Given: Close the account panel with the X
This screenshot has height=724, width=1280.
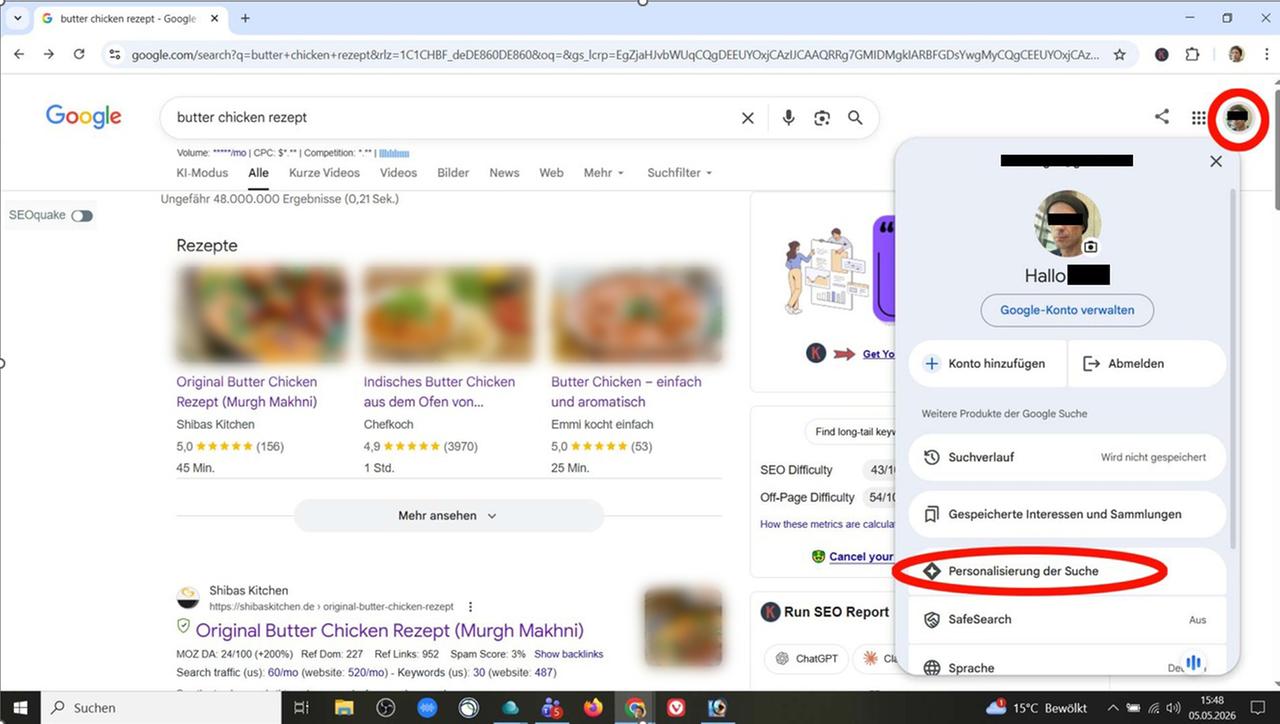Looking at the screenshot, I should [x=1216, y=161].
